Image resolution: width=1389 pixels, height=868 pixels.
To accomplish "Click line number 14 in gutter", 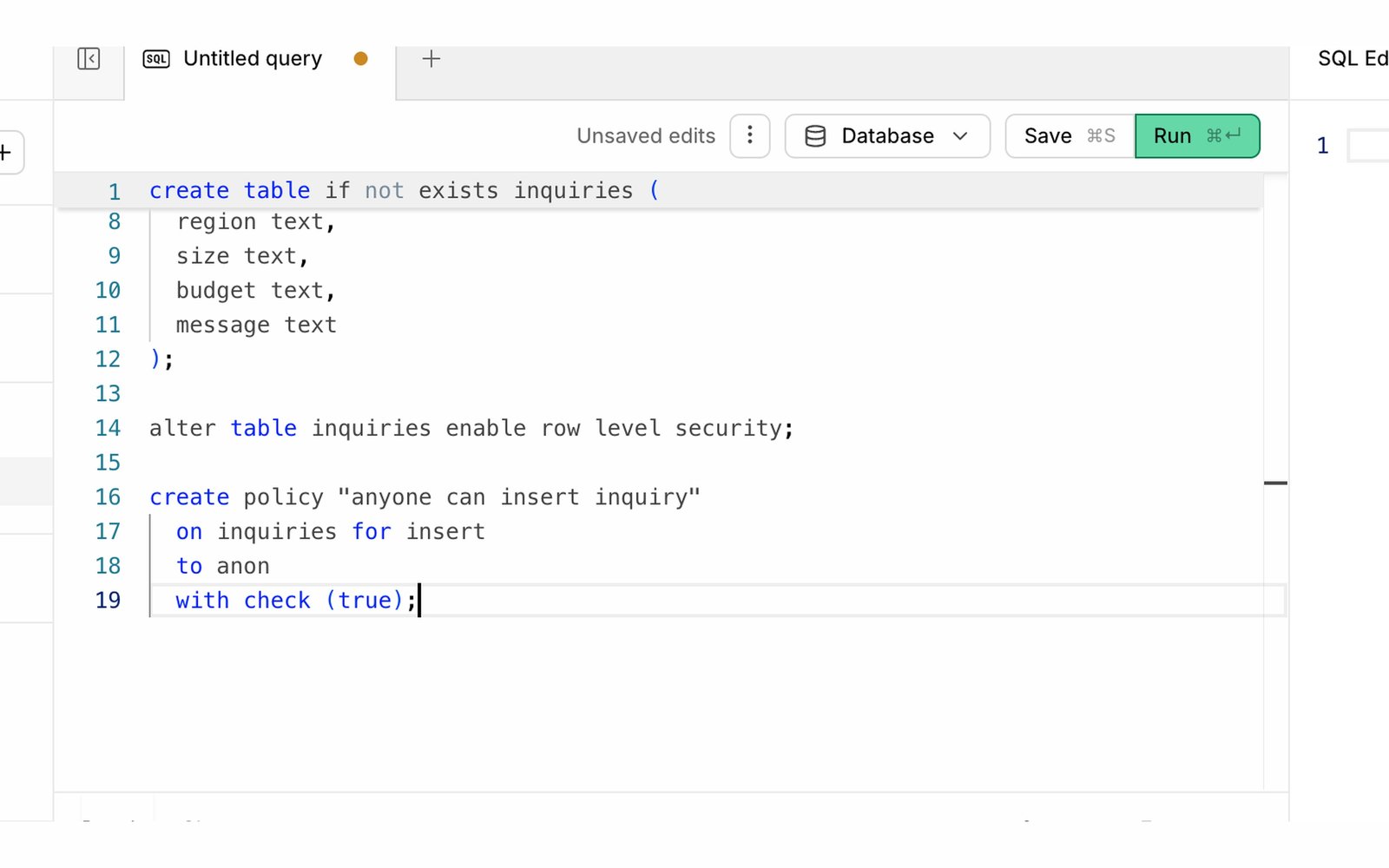I will [108, 428].
